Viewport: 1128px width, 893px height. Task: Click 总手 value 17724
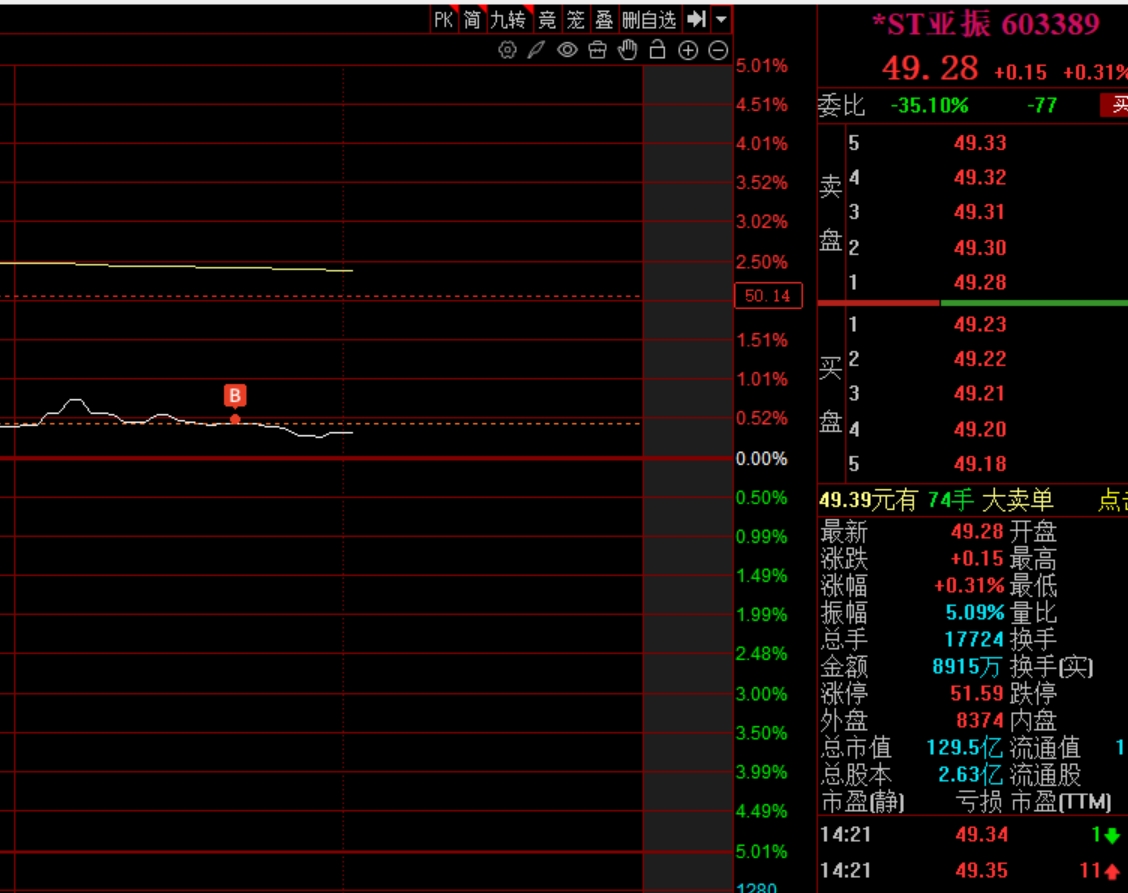tap(973, 639)
